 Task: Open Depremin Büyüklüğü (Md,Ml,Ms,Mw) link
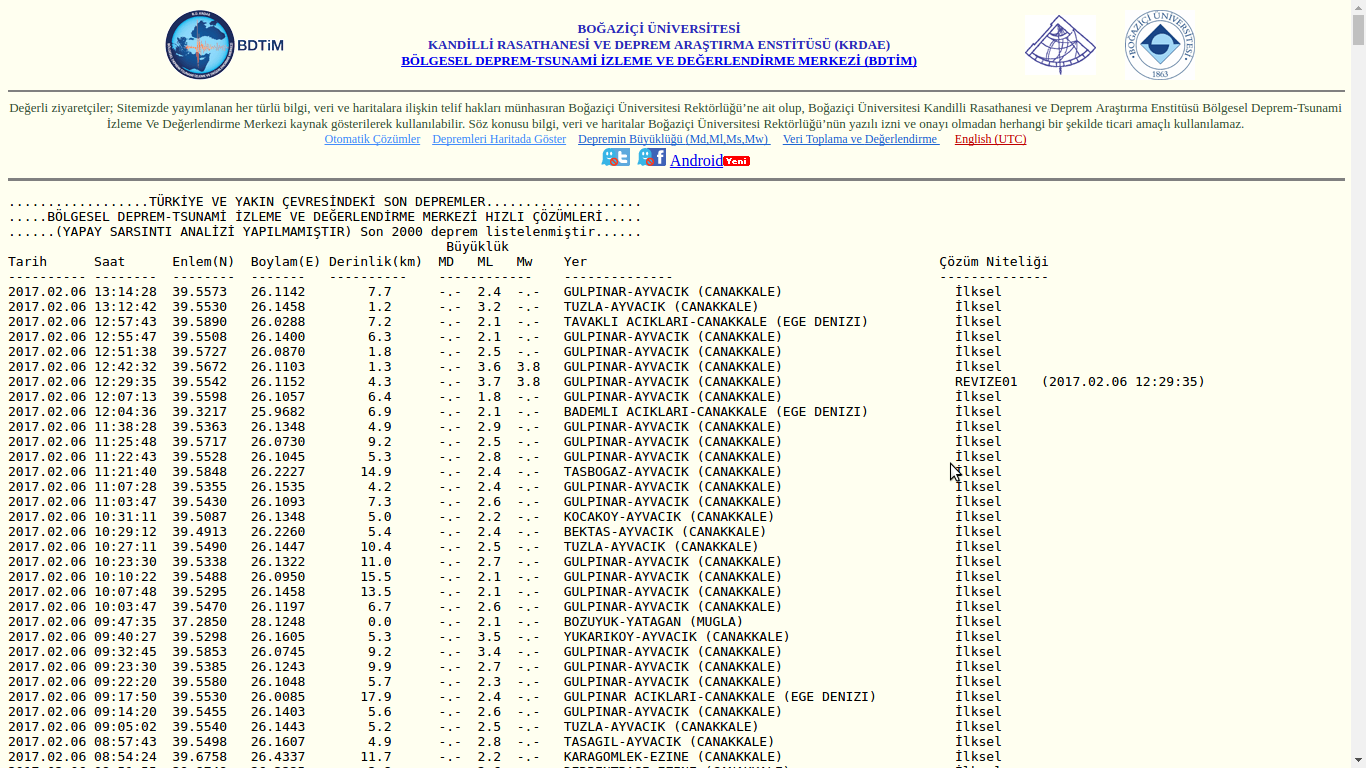point(674,139)
